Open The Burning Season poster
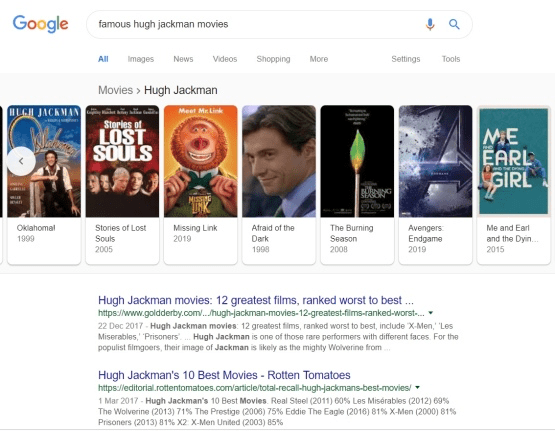Image resolution: width=555 pixels, height=431 pixels. [x=357, y=161]
